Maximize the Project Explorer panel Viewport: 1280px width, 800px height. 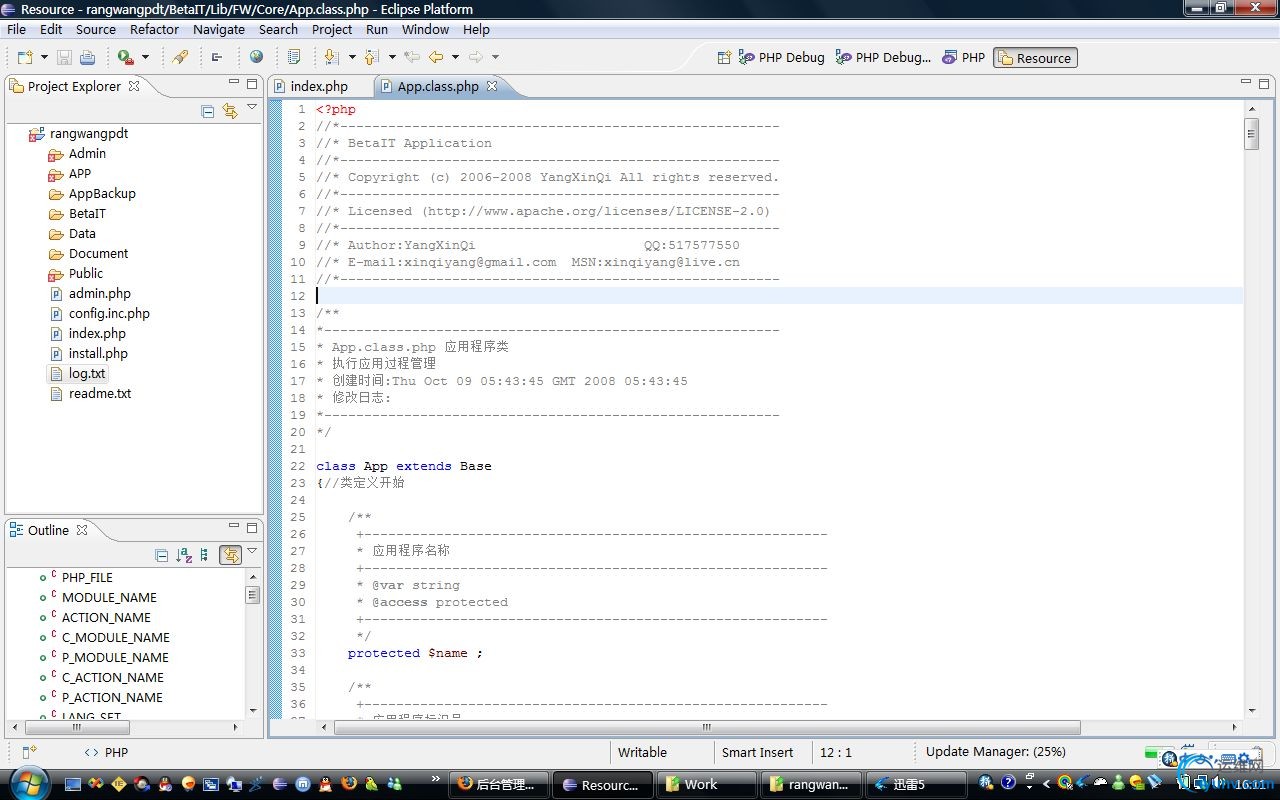click(252, 83)
